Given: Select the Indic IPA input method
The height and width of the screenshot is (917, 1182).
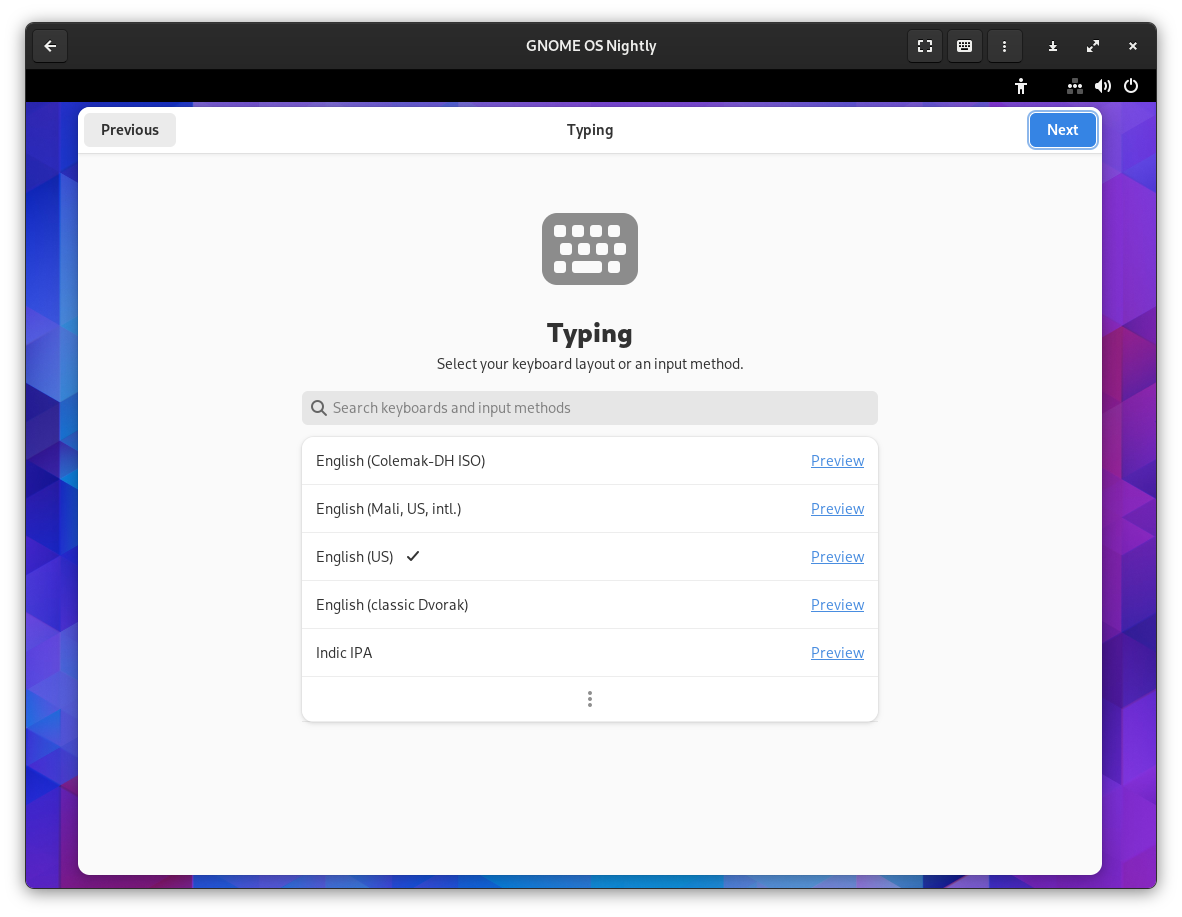Looking at the screenshot, I should (344, 653).
